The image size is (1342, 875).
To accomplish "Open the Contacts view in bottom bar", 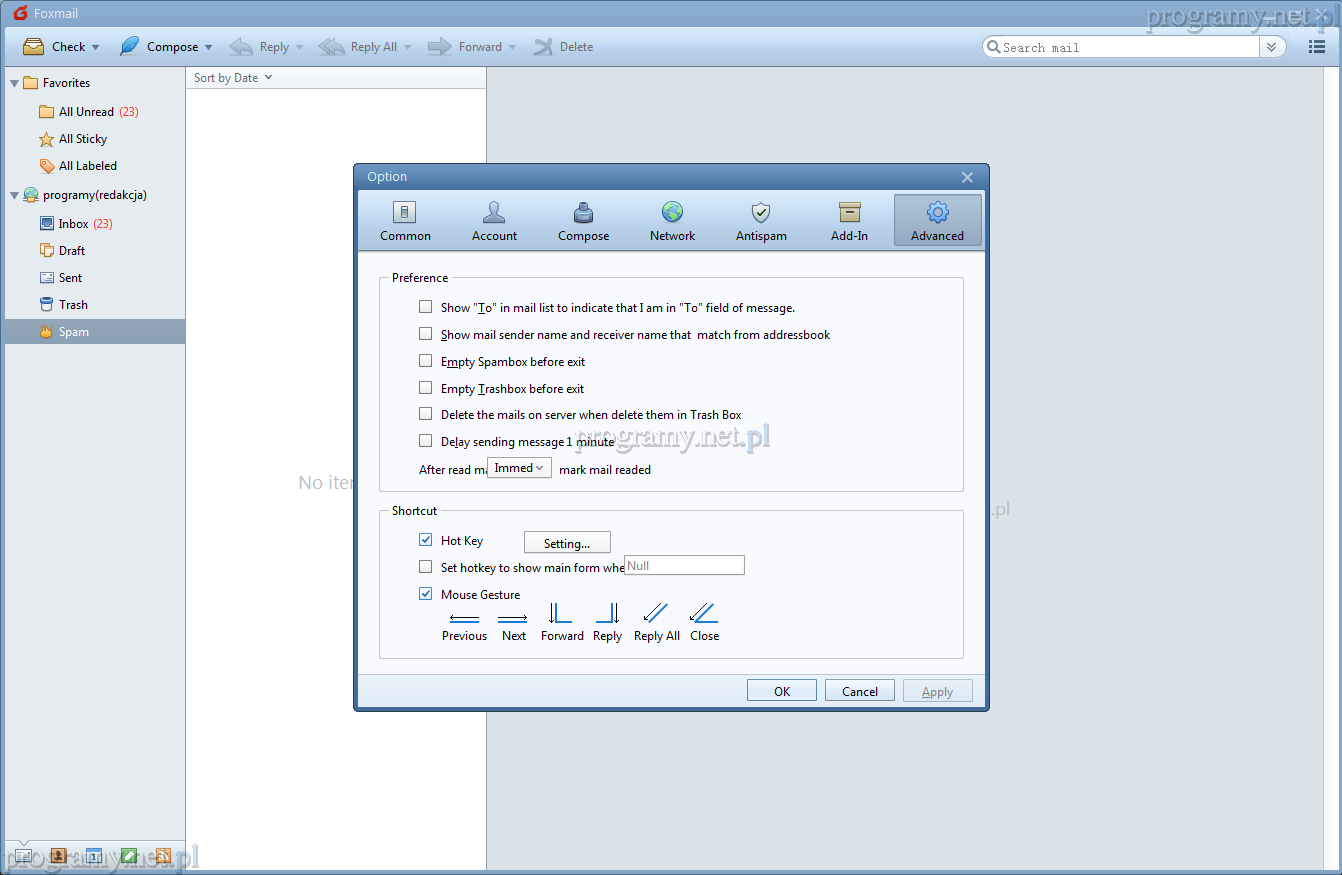I will [x=58, y=856].
